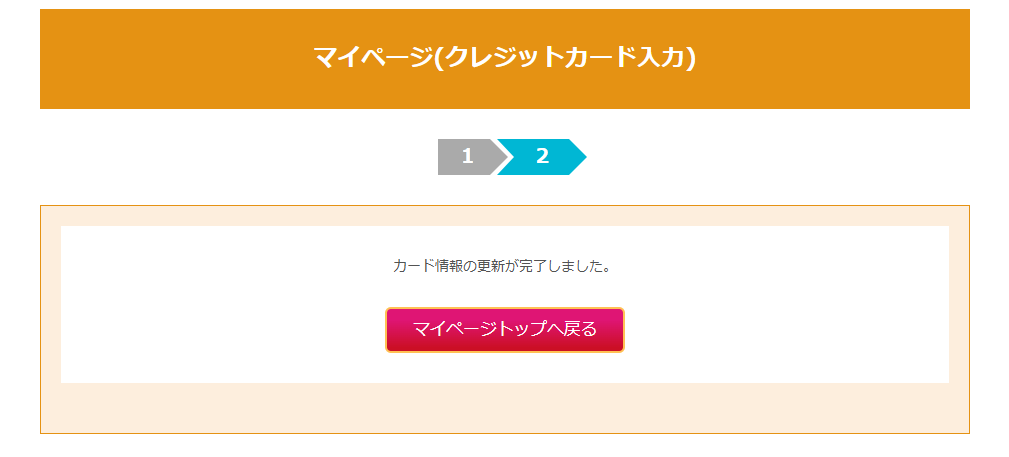The image size is (1009, 457).
Task: Click the マイページ(クレジットカード入力) header title
Action: pos(504,57)
